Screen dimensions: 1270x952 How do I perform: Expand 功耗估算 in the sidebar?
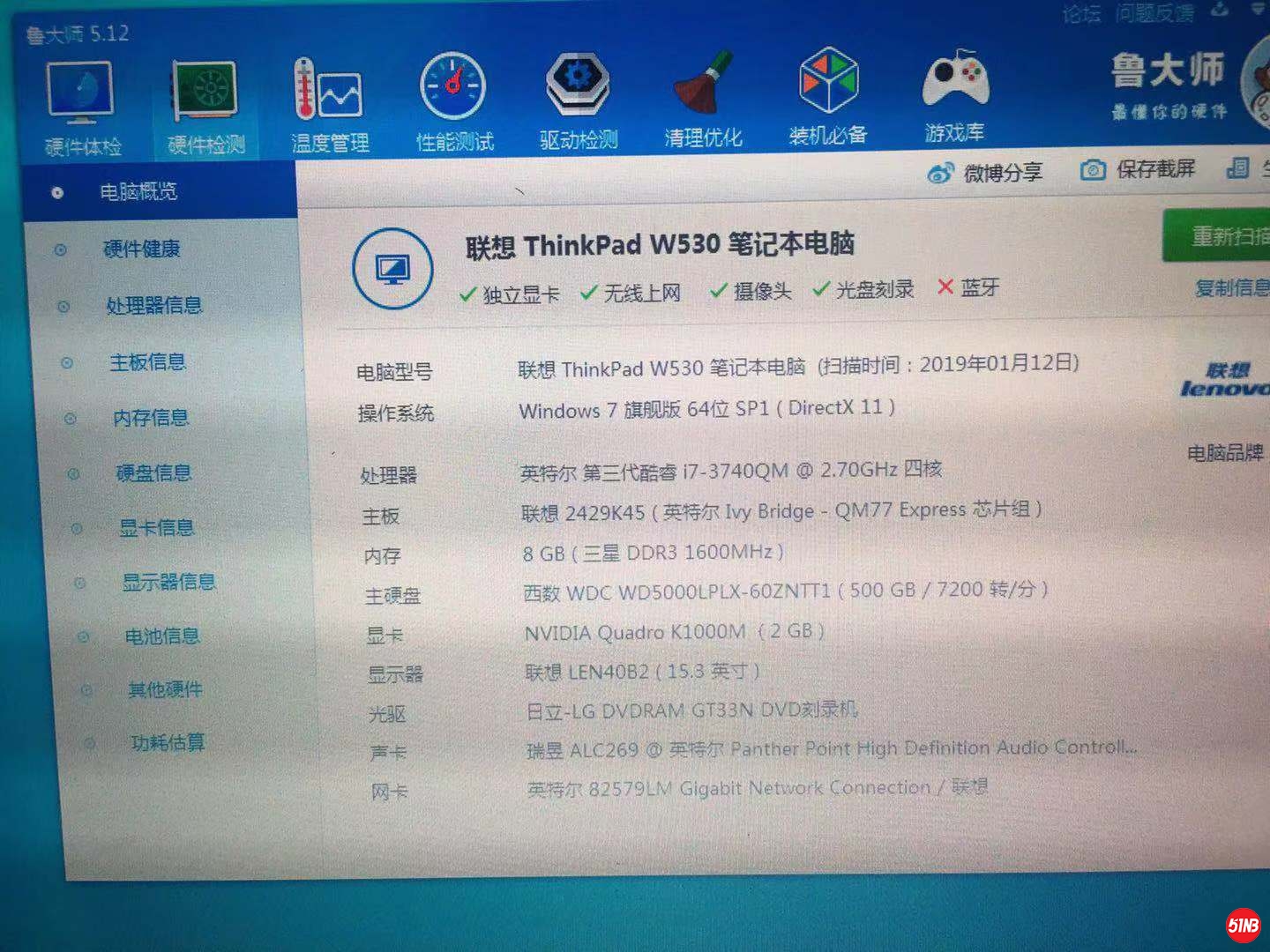tap(168, 743)
